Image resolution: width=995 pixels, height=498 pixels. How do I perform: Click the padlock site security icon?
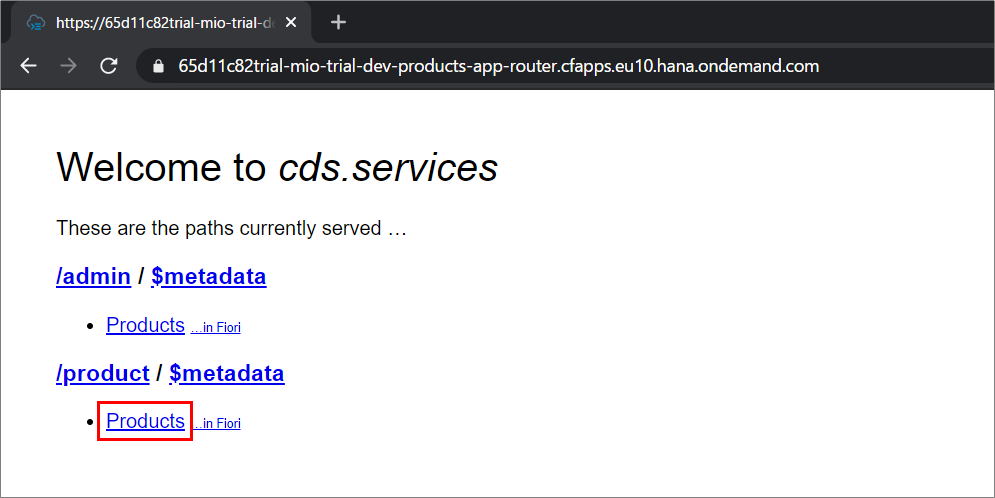159,66
